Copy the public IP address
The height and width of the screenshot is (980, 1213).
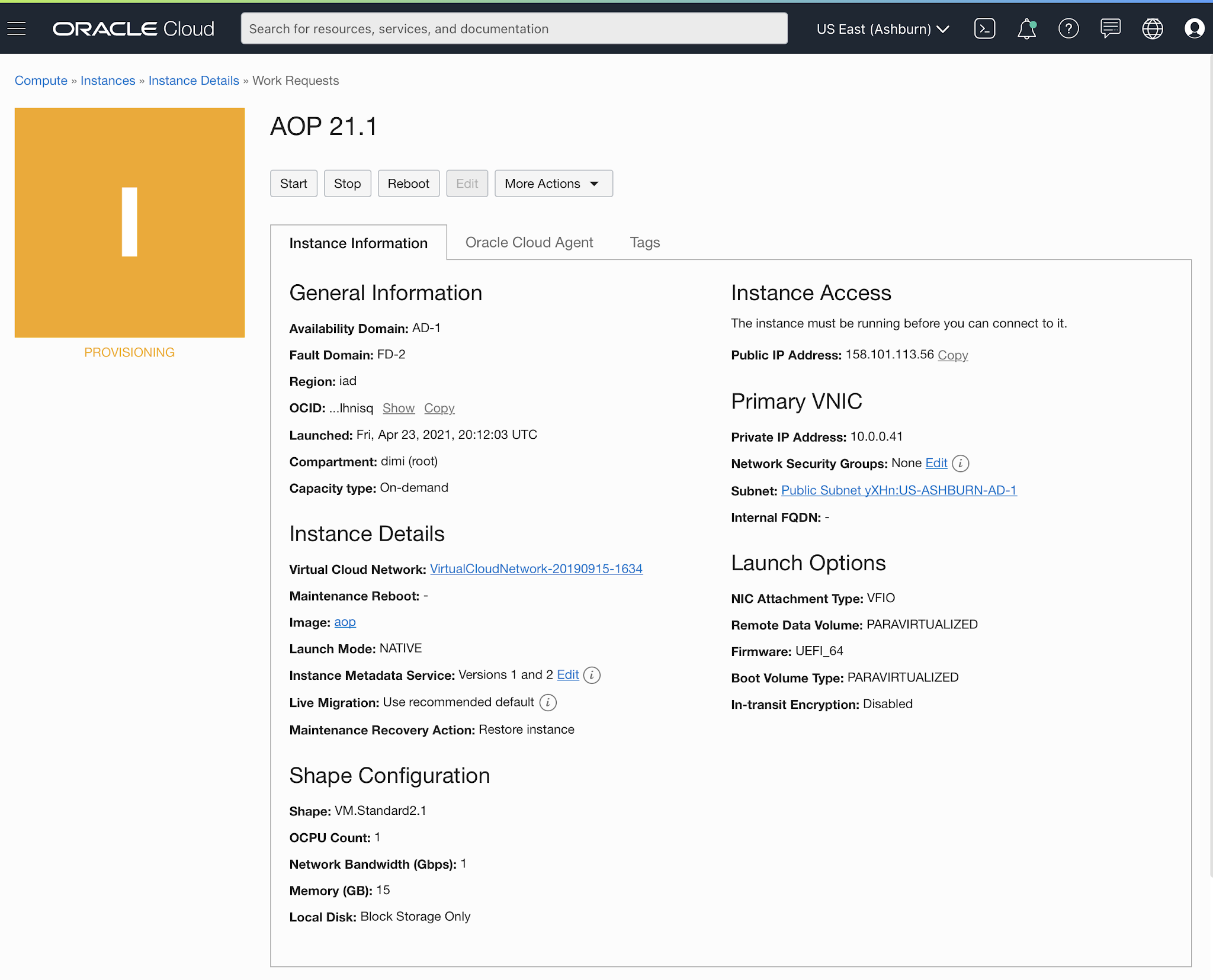pos(952,355)
